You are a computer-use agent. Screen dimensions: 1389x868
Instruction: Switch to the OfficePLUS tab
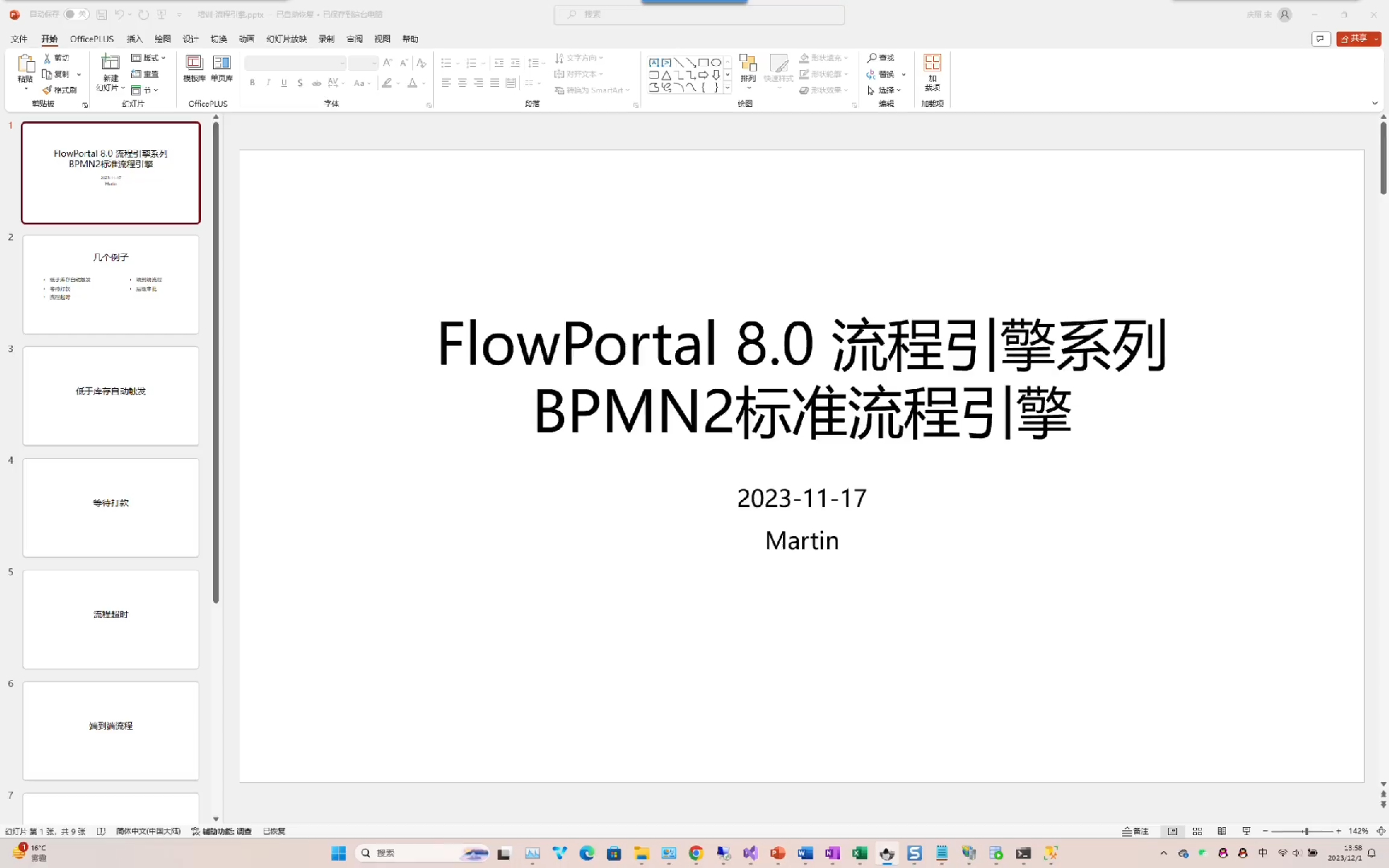click(92, 39)
